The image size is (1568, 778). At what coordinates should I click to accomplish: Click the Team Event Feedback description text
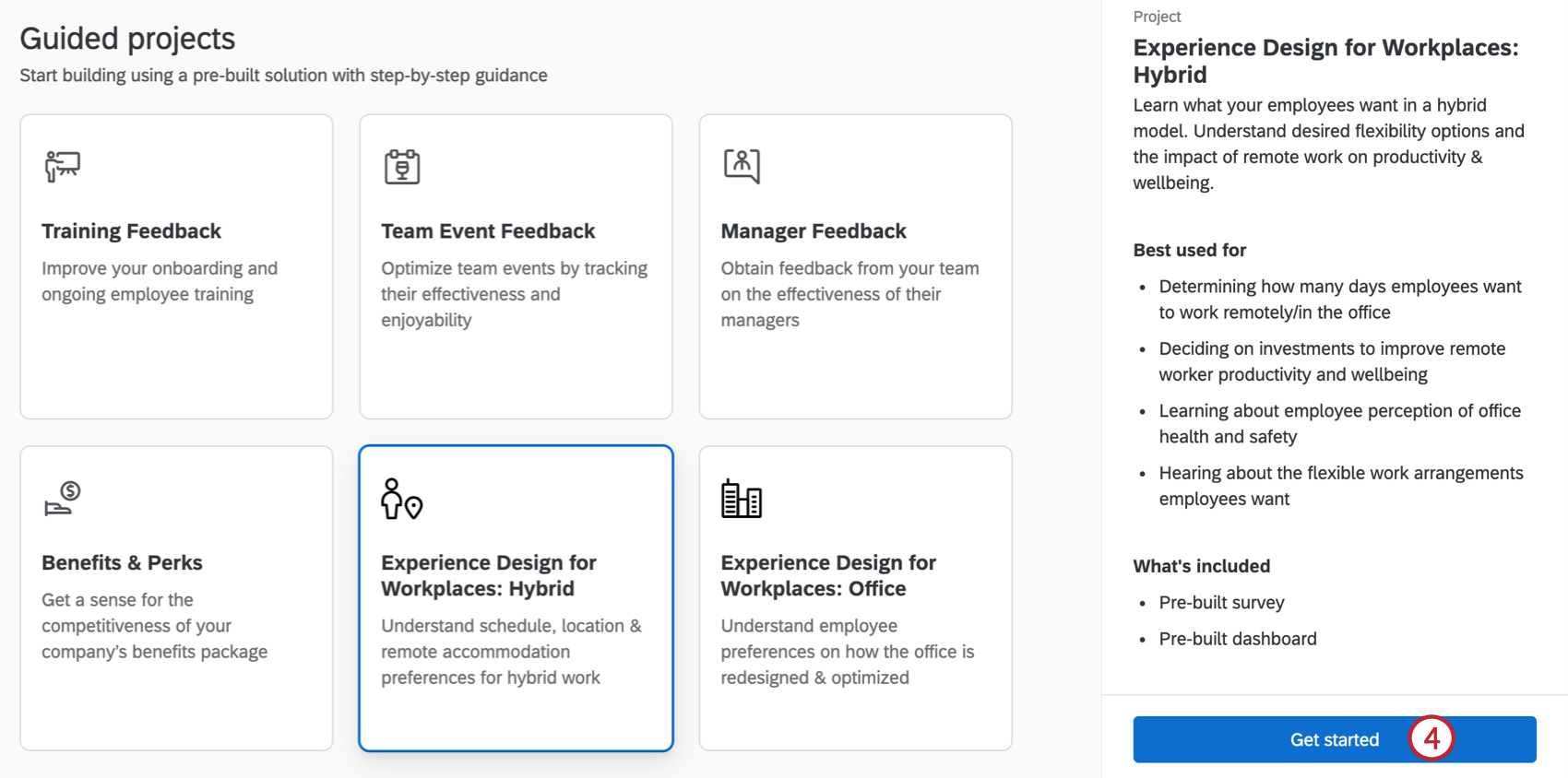point(514,294)
